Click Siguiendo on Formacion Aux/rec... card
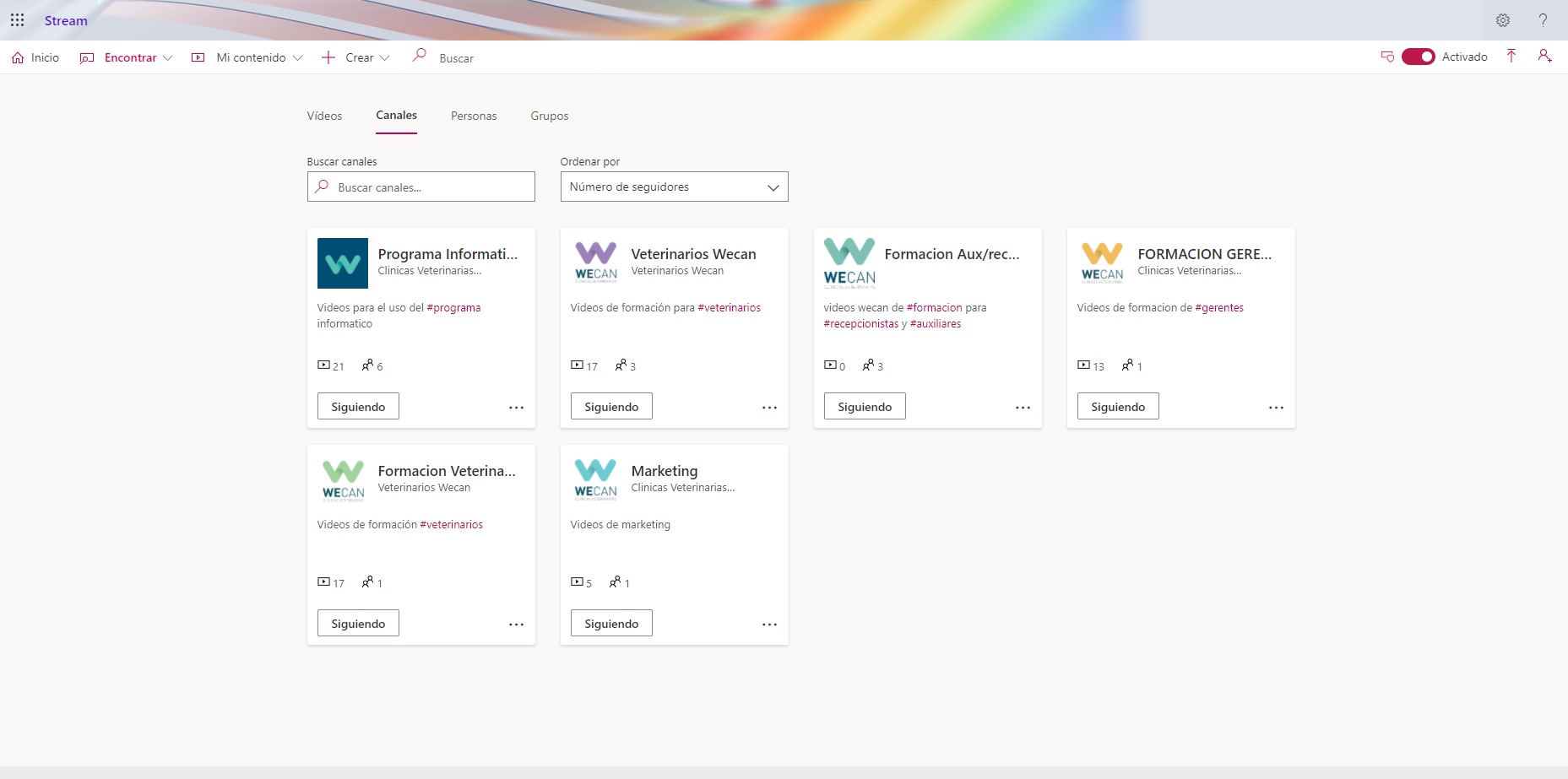 click(865, 406)
